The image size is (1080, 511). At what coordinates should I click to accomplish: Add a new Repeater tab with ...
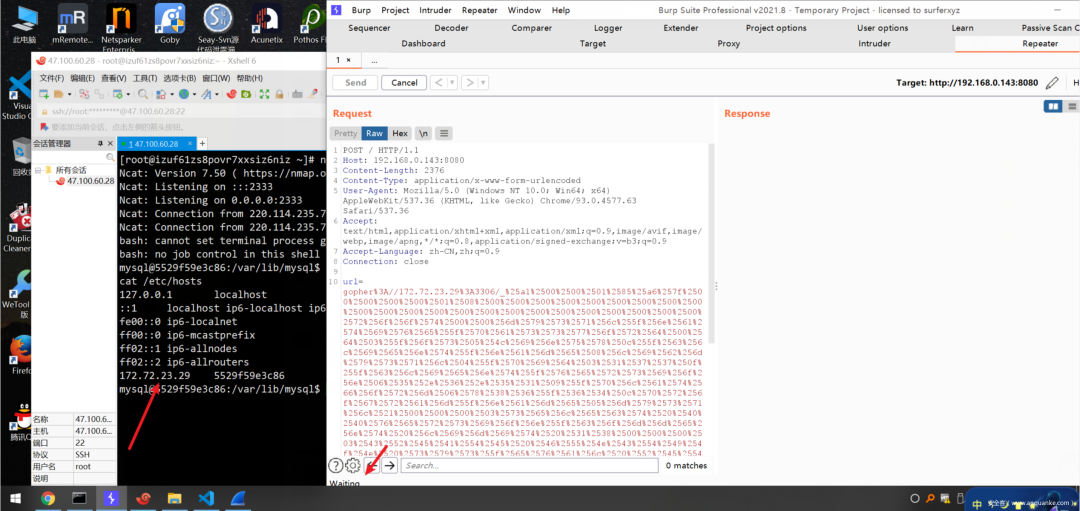point(374,60)
